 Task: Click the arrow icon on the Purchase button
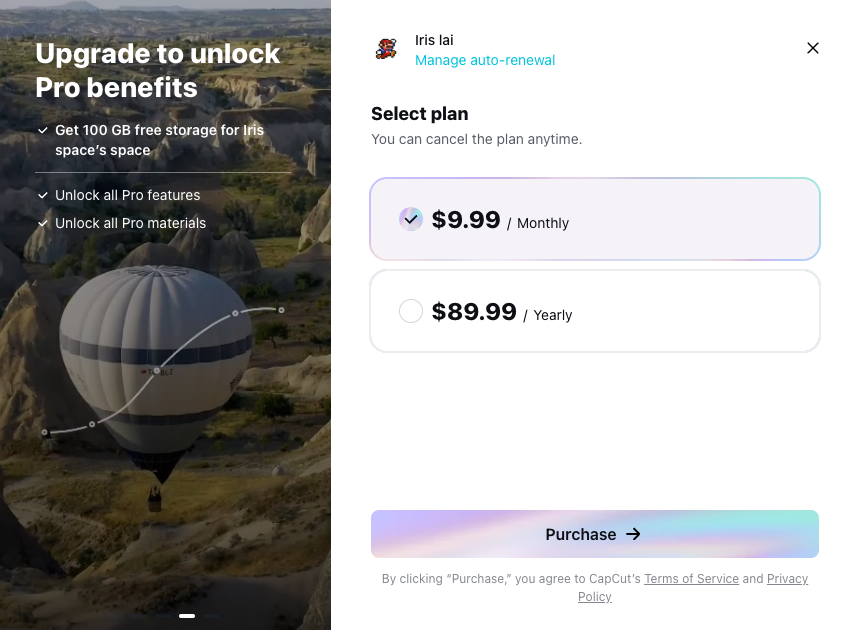point(633,534)
